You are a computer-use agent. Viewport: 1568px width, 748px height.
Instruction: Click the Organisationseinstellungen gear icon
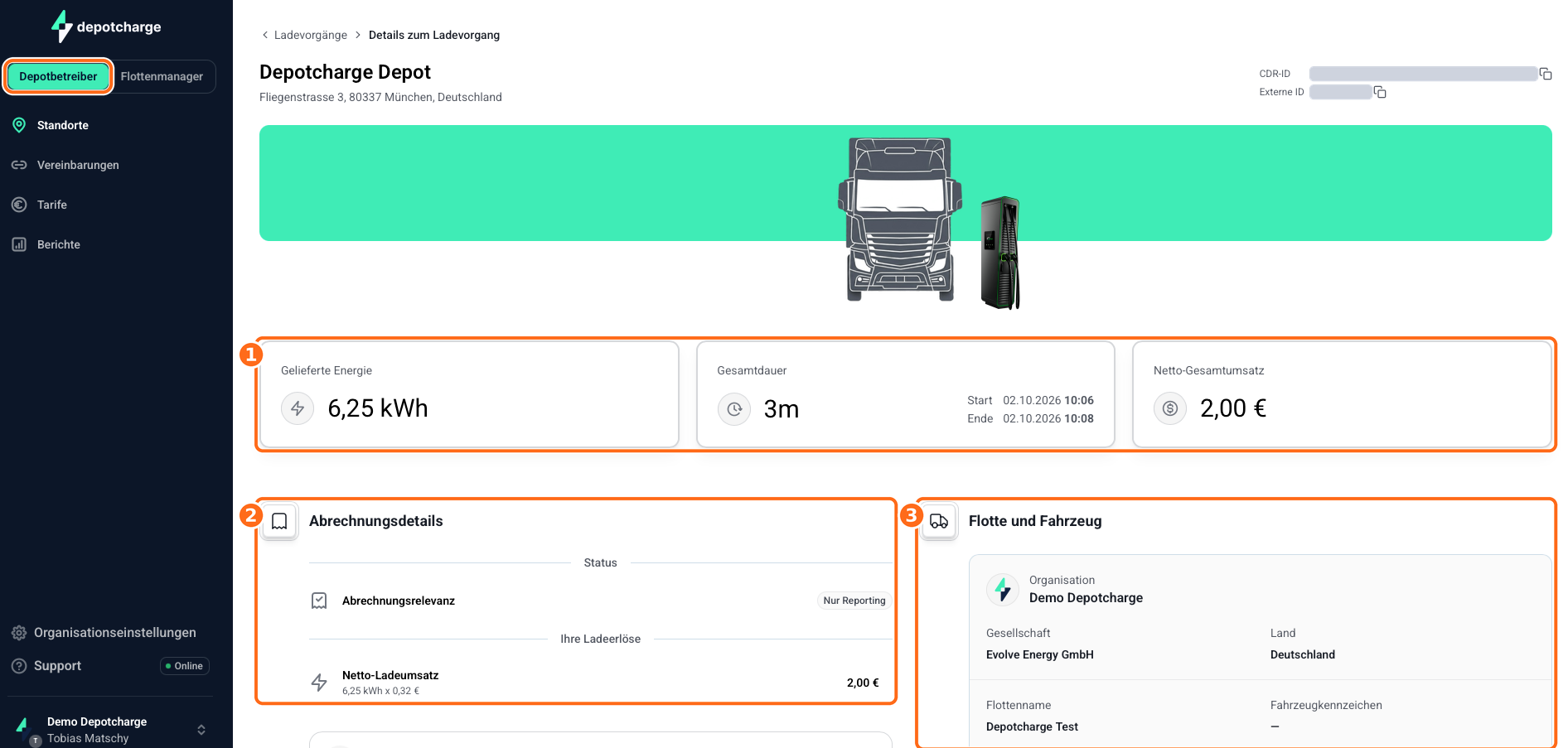[19, 633]
